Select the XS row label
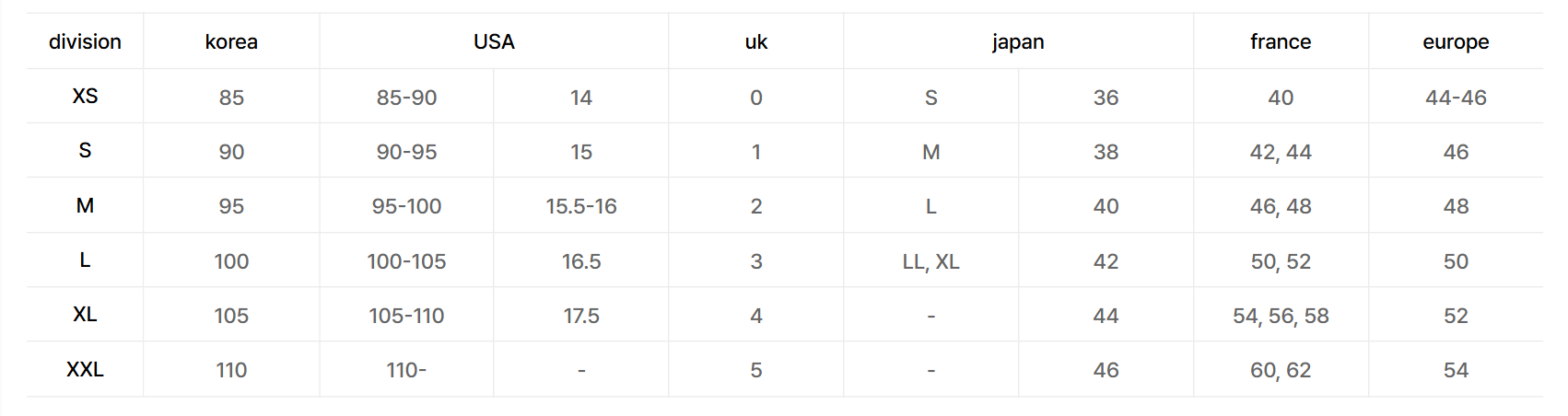Screen dimensions: 1568x416 [85, 97]
